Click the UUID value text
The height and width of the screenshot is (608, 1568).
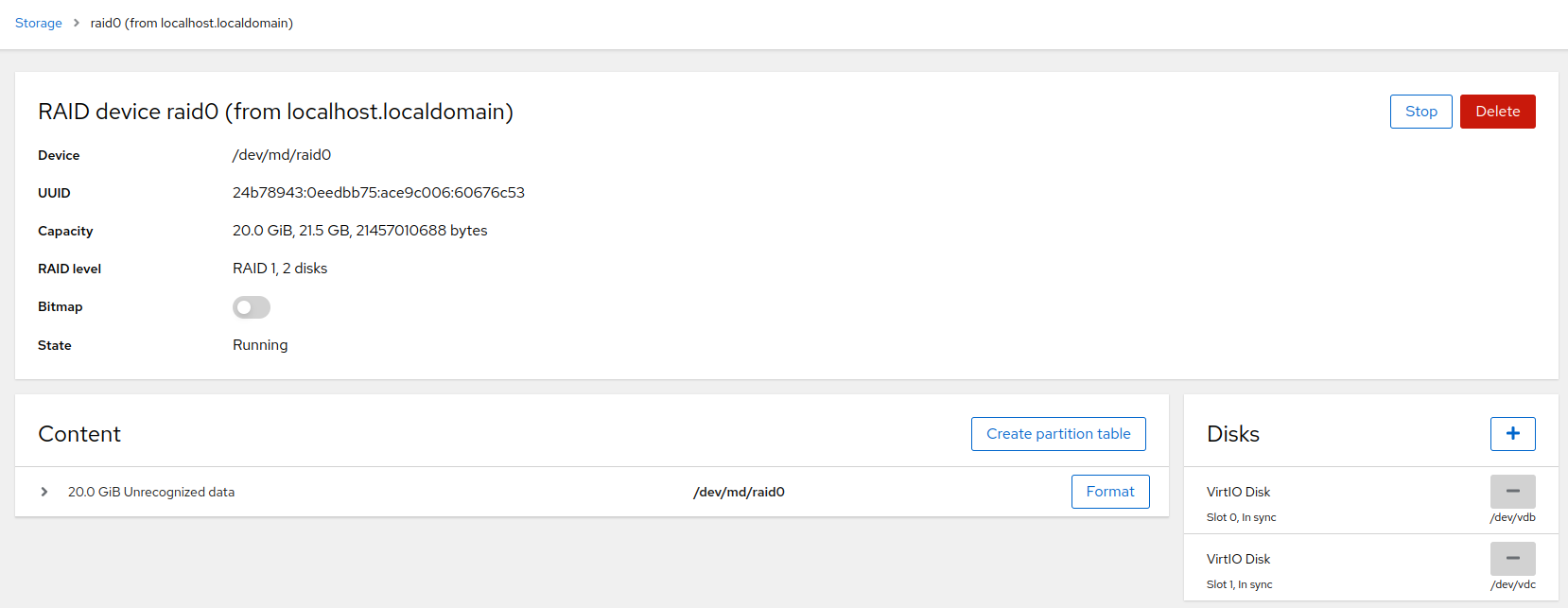pos(378,193)
